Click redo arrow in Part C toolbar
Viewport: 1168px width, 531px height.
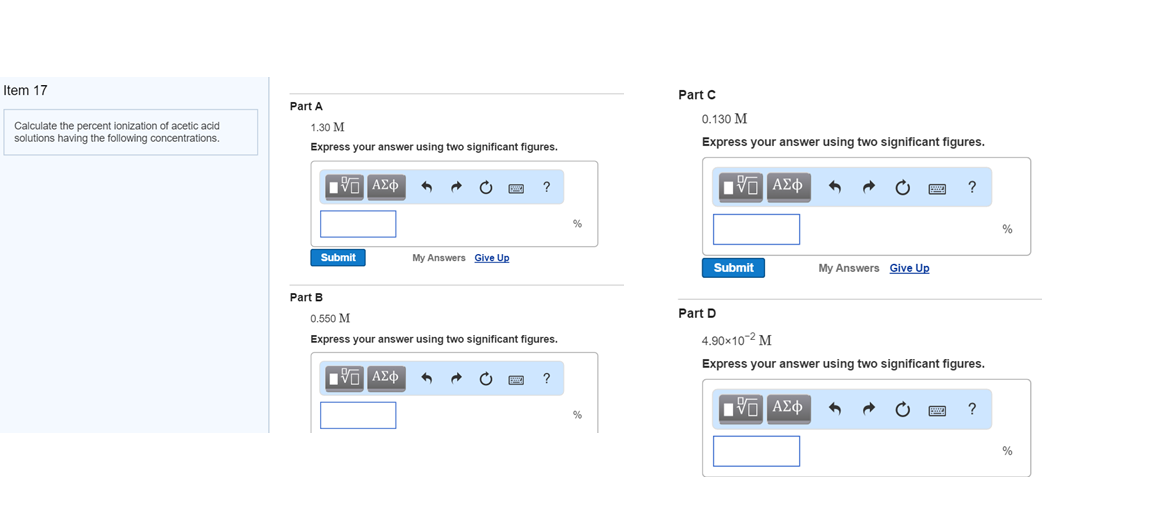tap(869, 188)
